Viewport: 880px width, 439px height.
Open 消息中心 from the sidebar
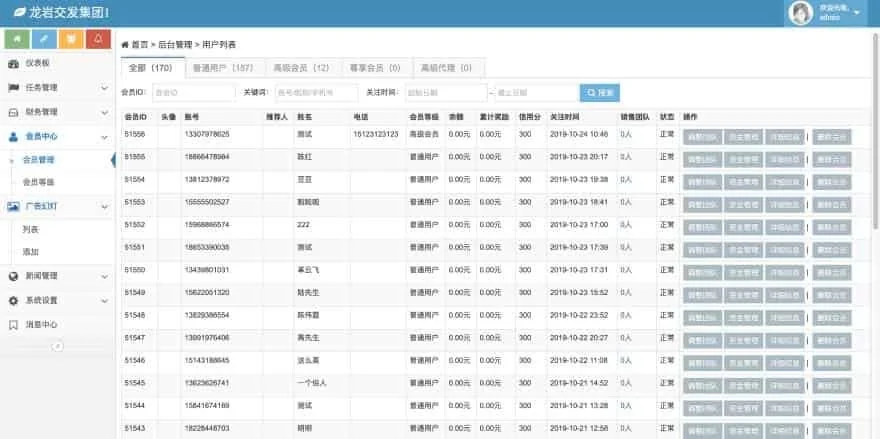[41, 325]
